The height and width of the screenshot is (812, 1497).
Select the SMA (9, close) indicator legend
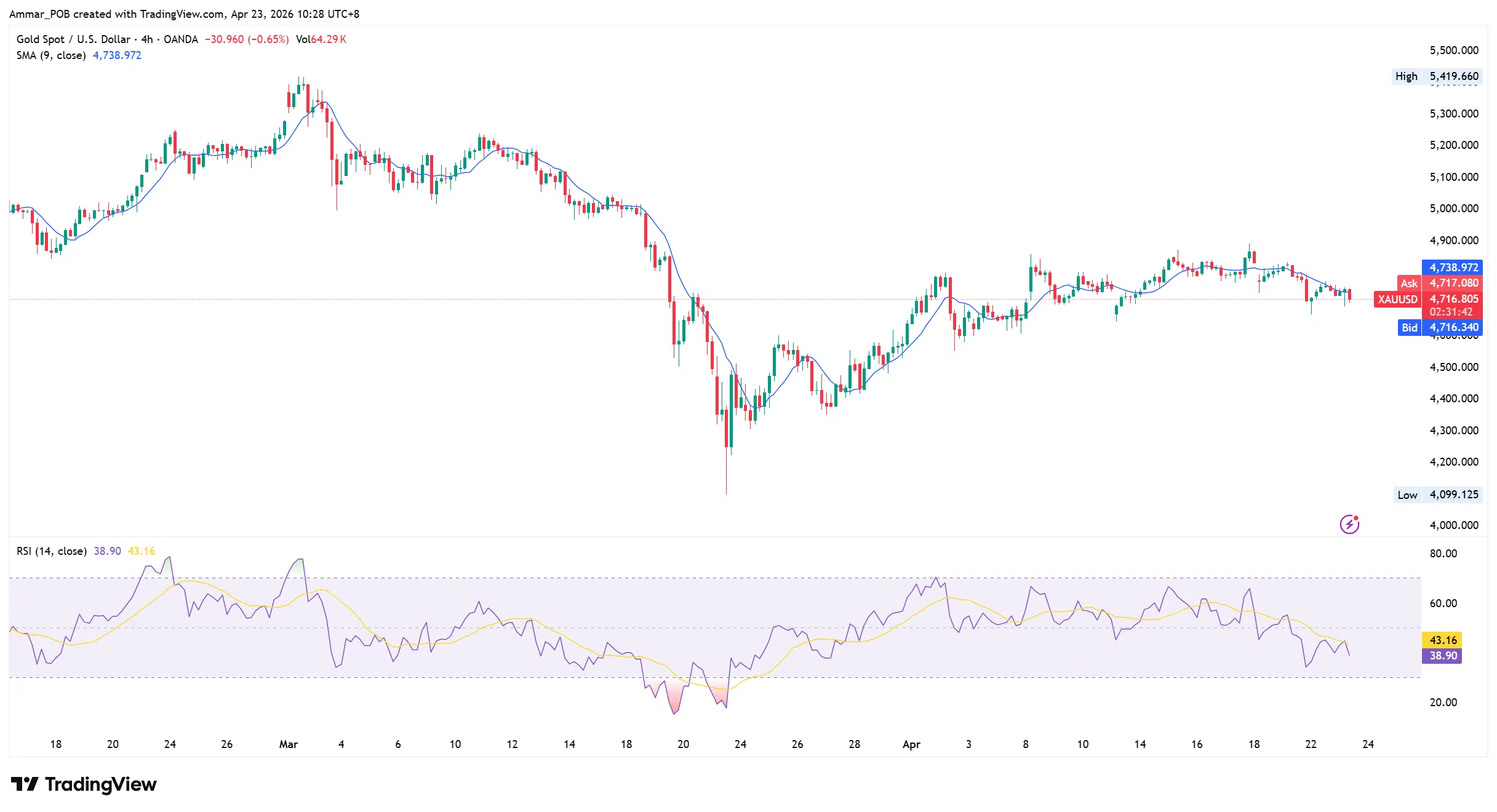point(51,55)
